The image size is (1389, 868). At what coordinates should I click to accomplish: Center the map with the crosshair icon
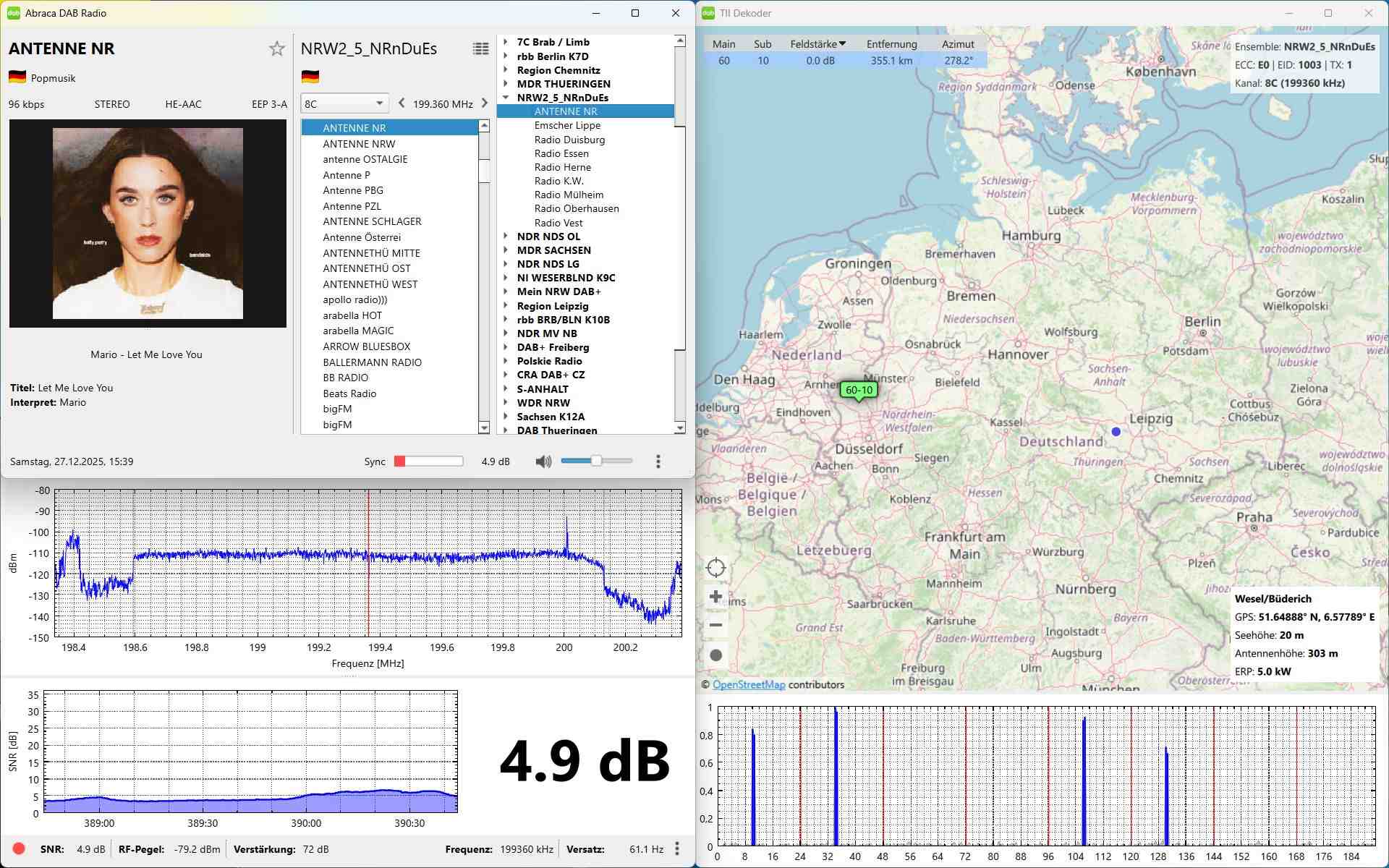pyautogui.click(x=715, y=568)
